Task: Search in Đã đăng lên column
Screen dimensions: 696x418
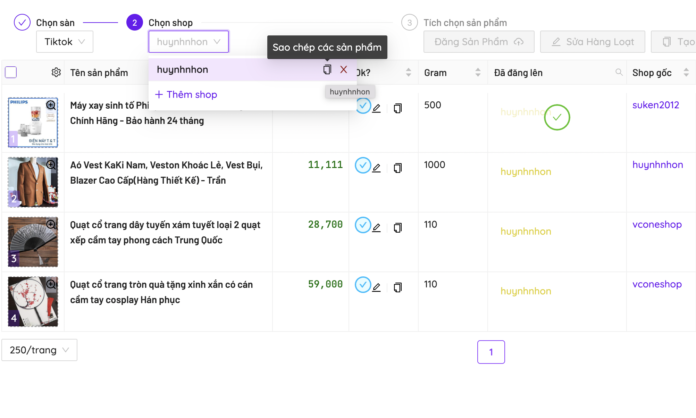Action: [x=620, y=73]
